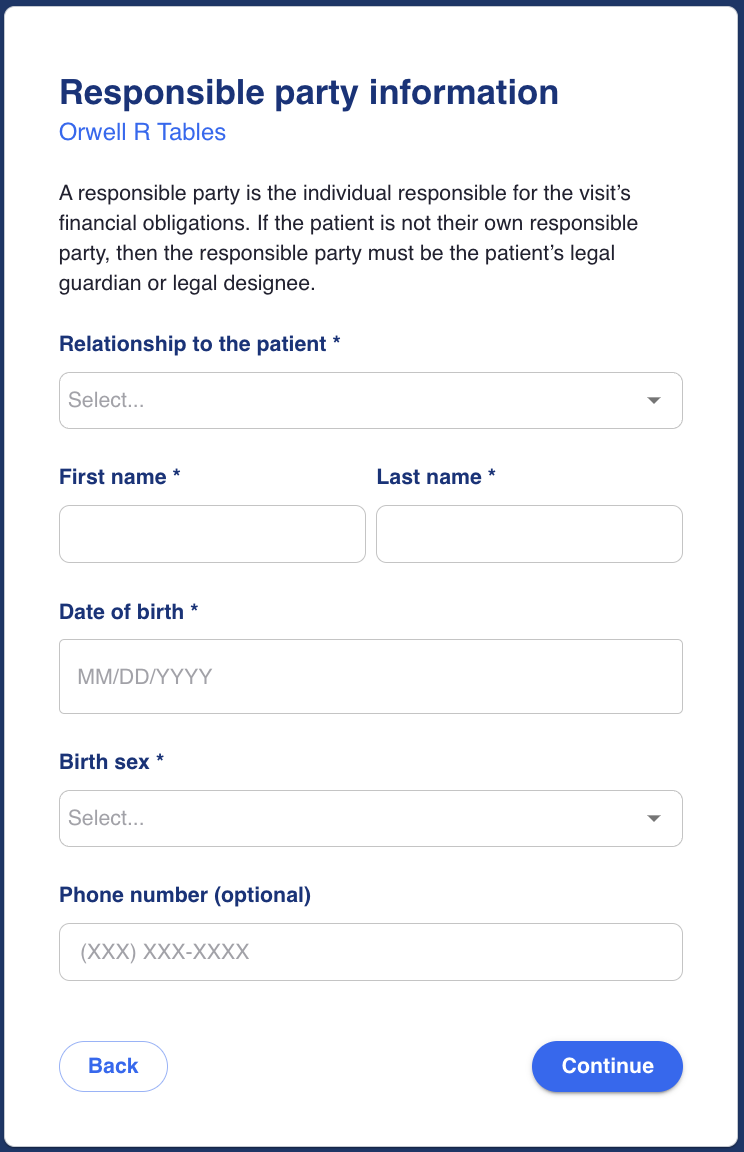Click the Continue button
The image size is (744, 1152).
(607, 1066)
